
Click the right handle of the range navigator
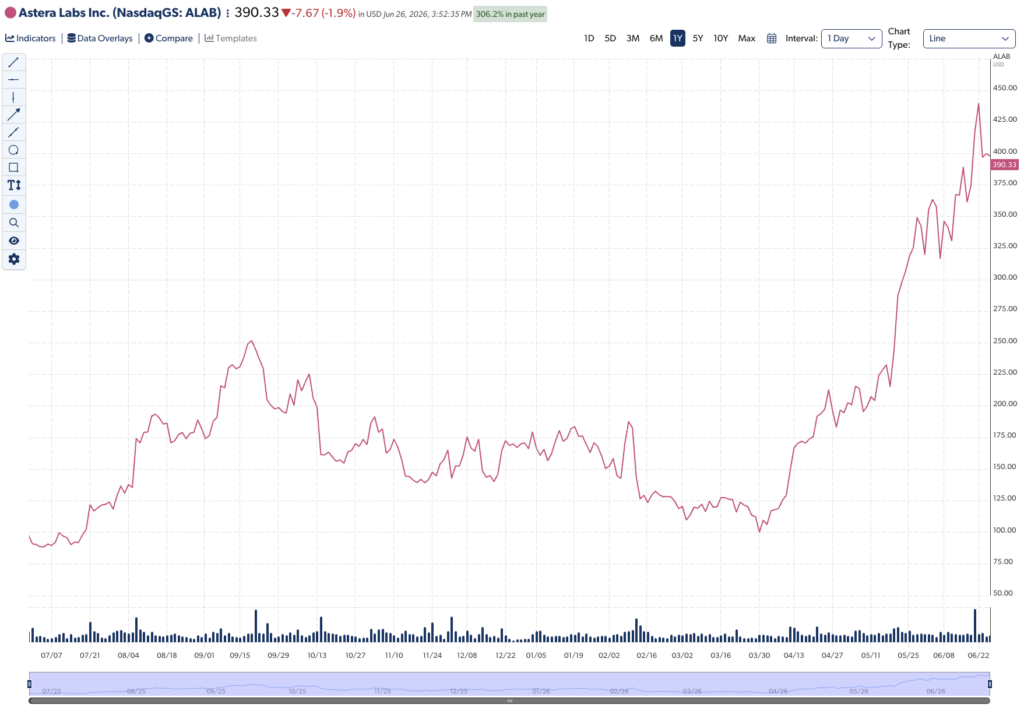click(990, 684)
